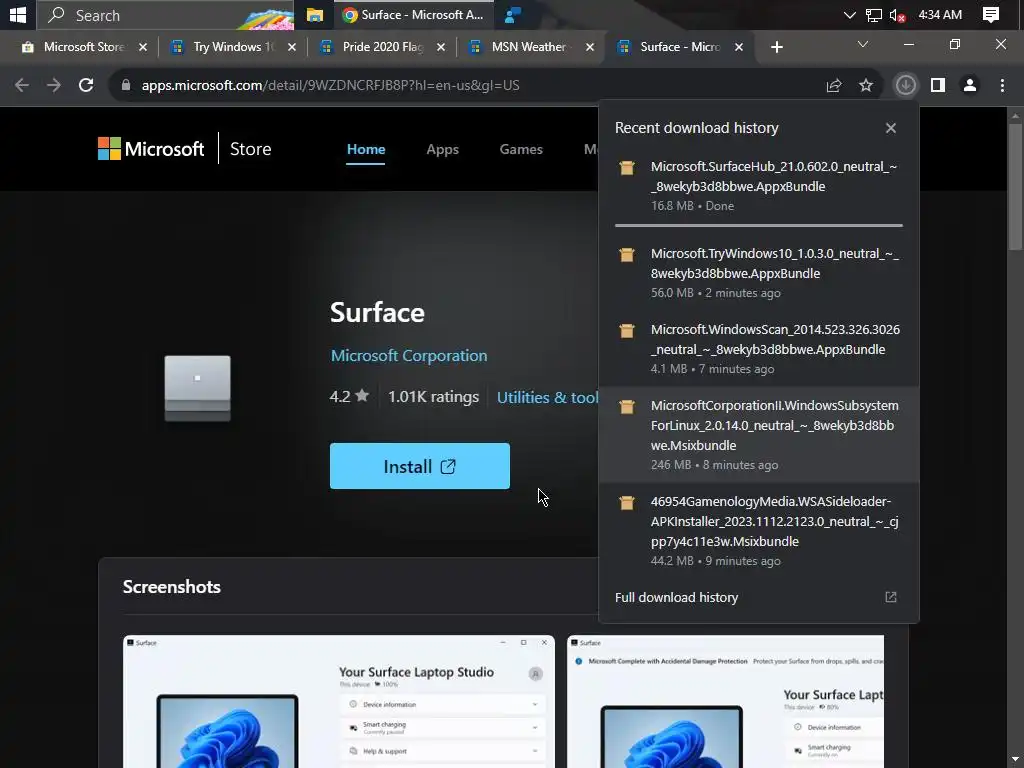
Task: Open the WindowsSubsystemForLinux Msixbundle download
Action: coord(759,434)
